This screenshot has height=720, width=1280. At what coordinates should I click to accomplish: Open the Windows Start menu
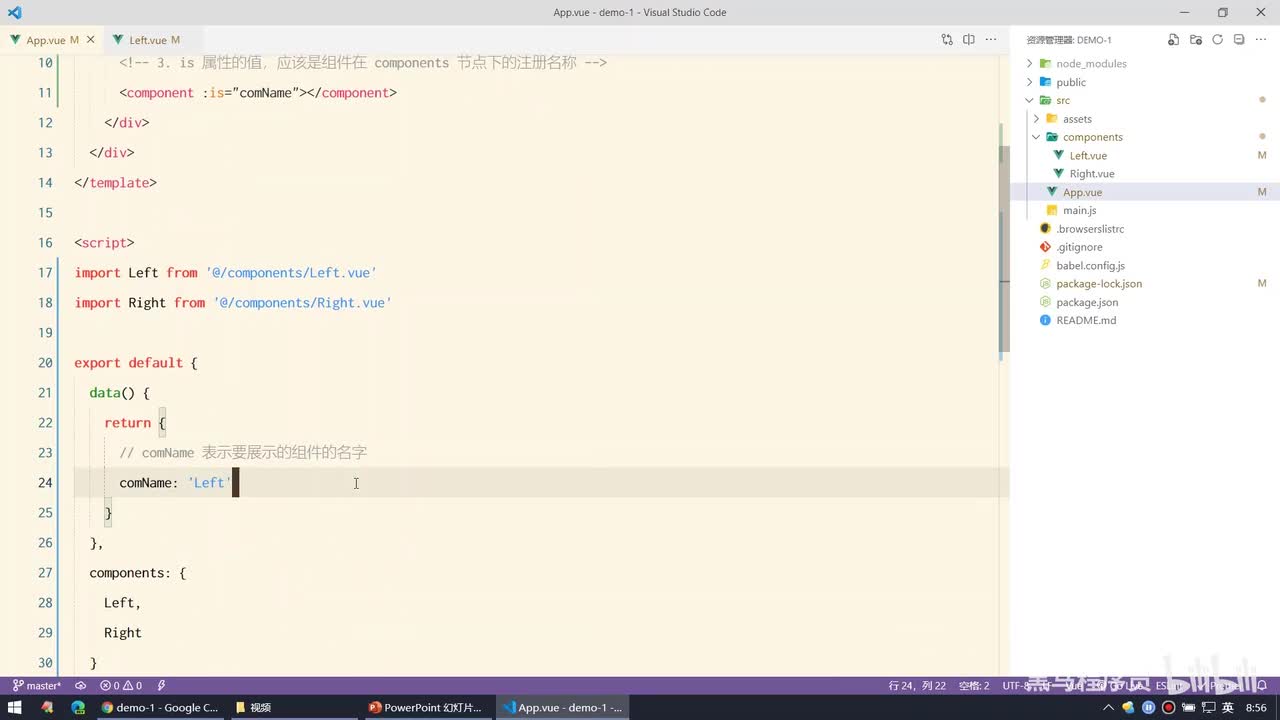click(x=15, y=707)
